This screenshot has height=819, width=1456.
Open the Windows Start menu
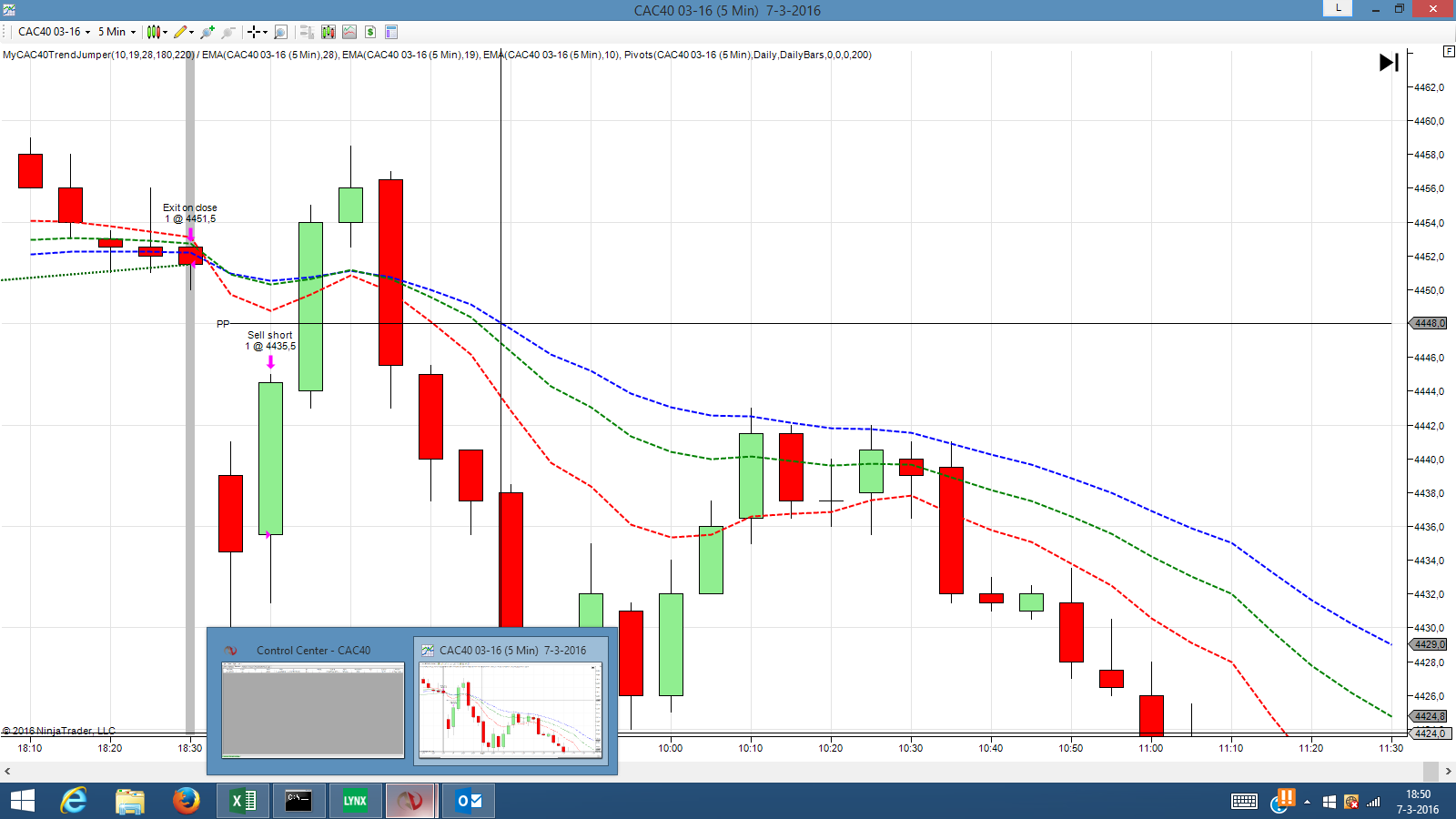[22, 801]
